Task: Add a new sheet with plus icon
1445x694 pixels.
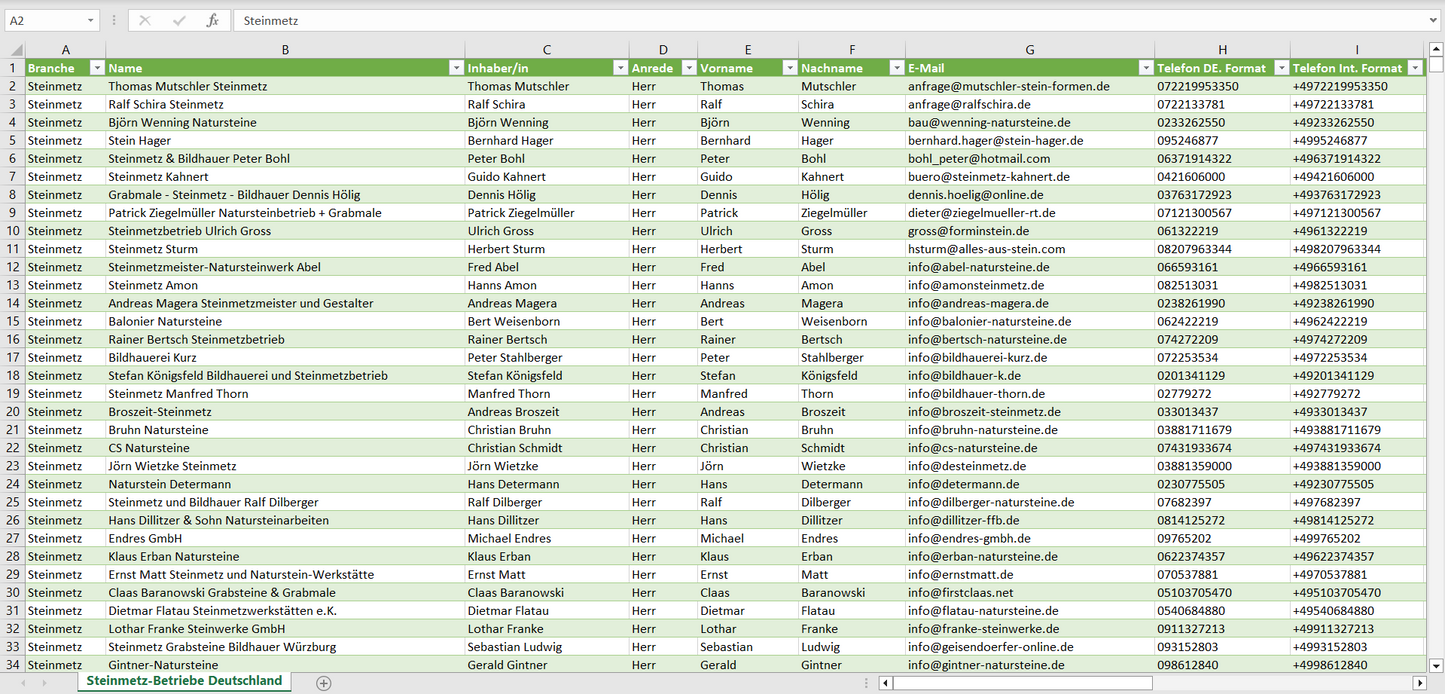Action: [x=323, y=683]
